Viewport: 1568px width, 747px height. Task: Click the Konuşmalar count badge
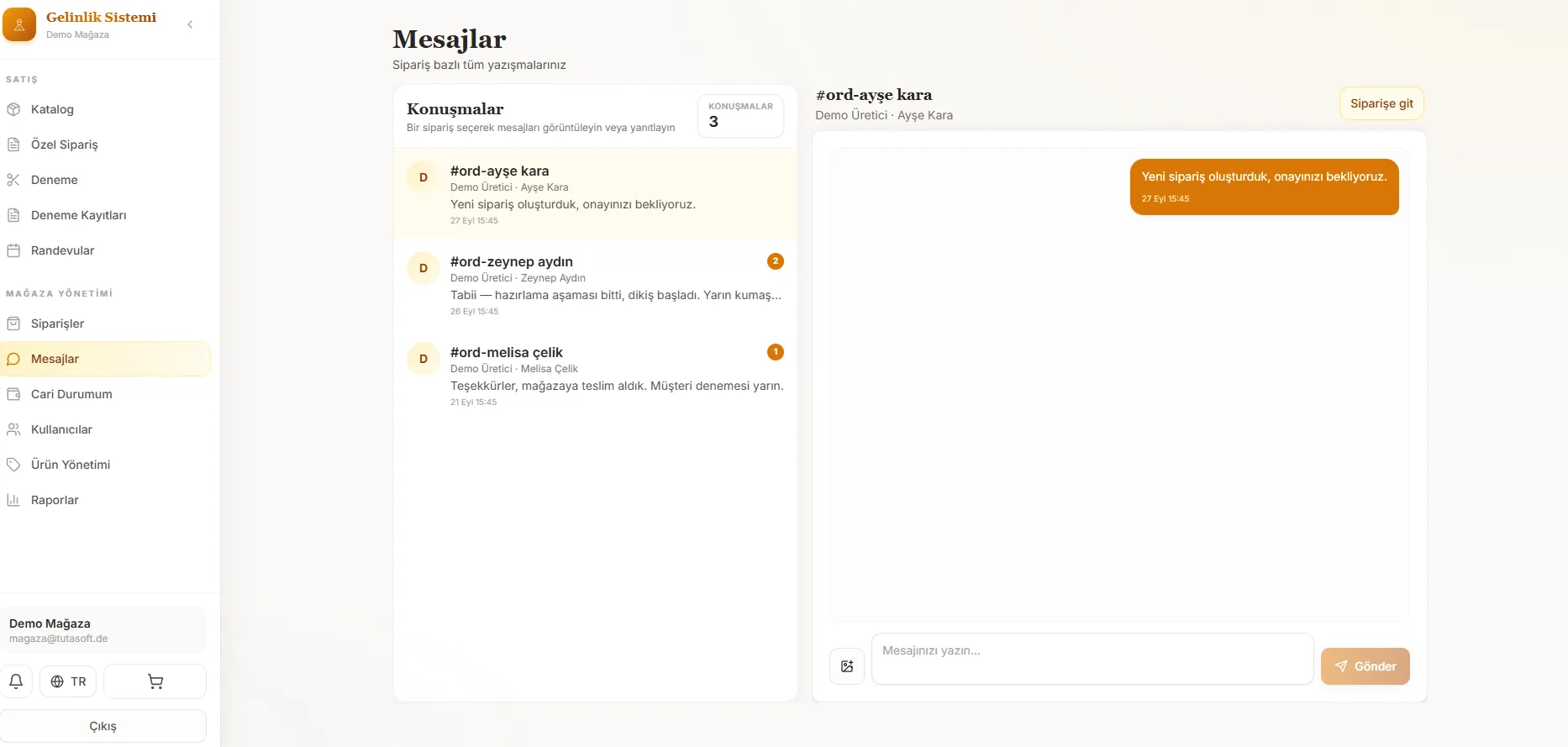click(740, 116)
